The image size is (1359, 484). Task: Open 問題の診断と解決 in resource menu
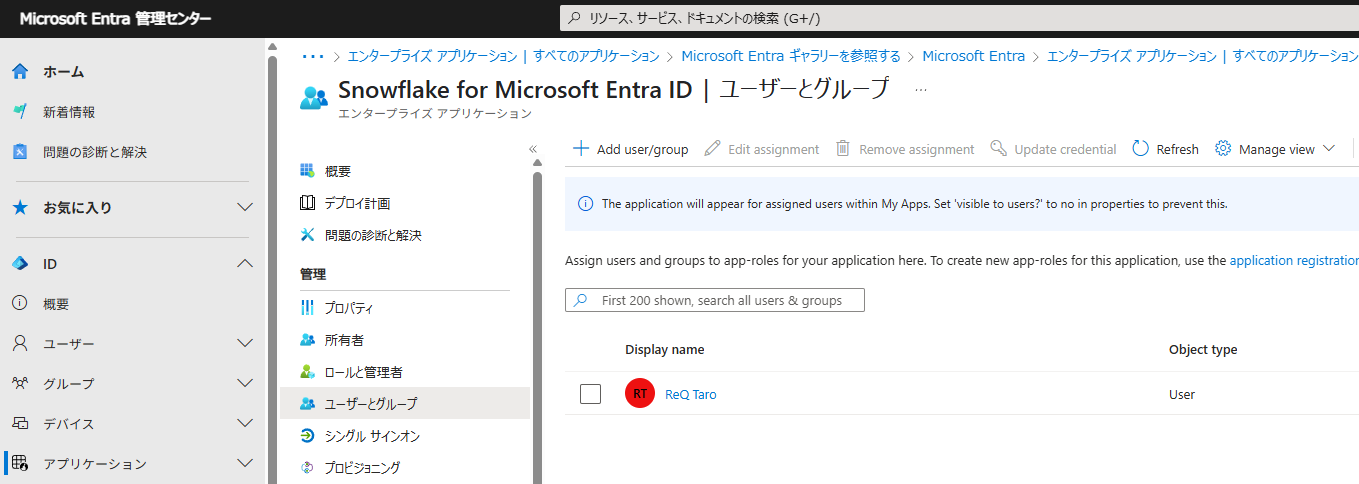404,235
